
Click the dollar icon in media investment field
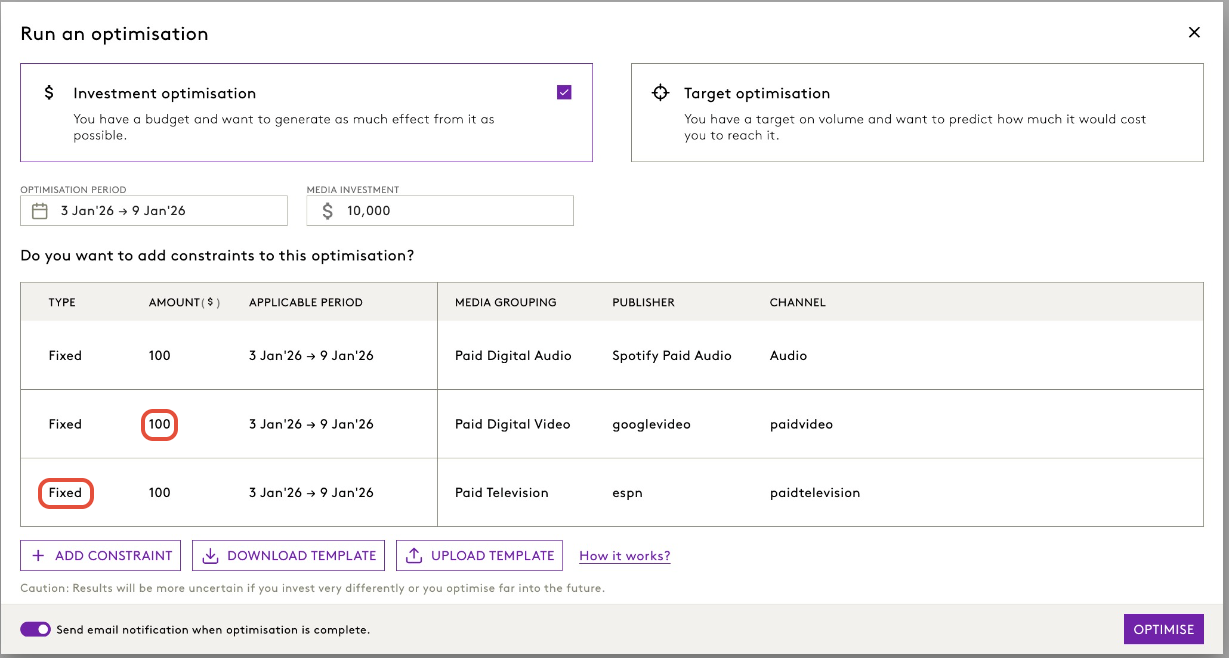[328, 211]
